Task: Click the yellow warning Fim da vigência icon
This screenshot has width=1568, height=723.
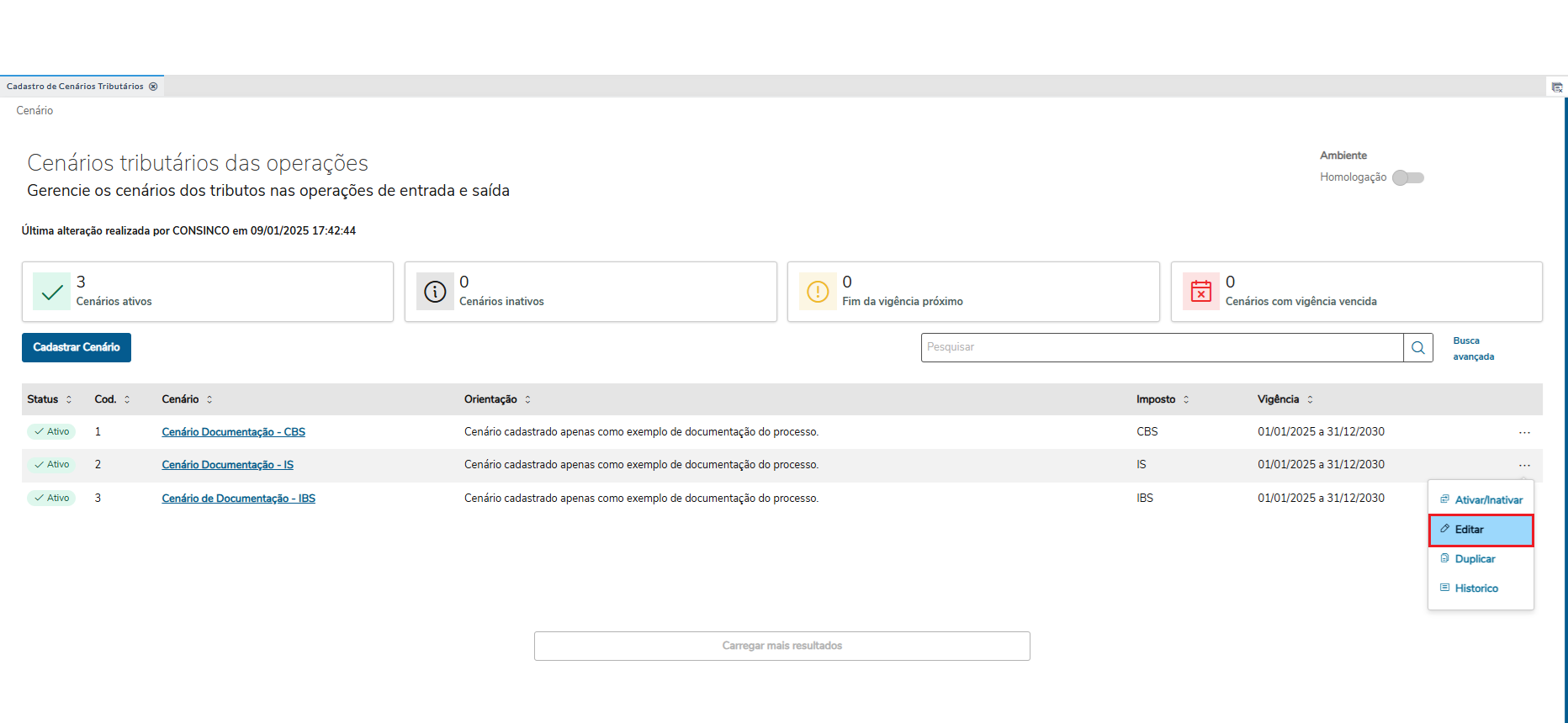Action: [x=818, y=292]
